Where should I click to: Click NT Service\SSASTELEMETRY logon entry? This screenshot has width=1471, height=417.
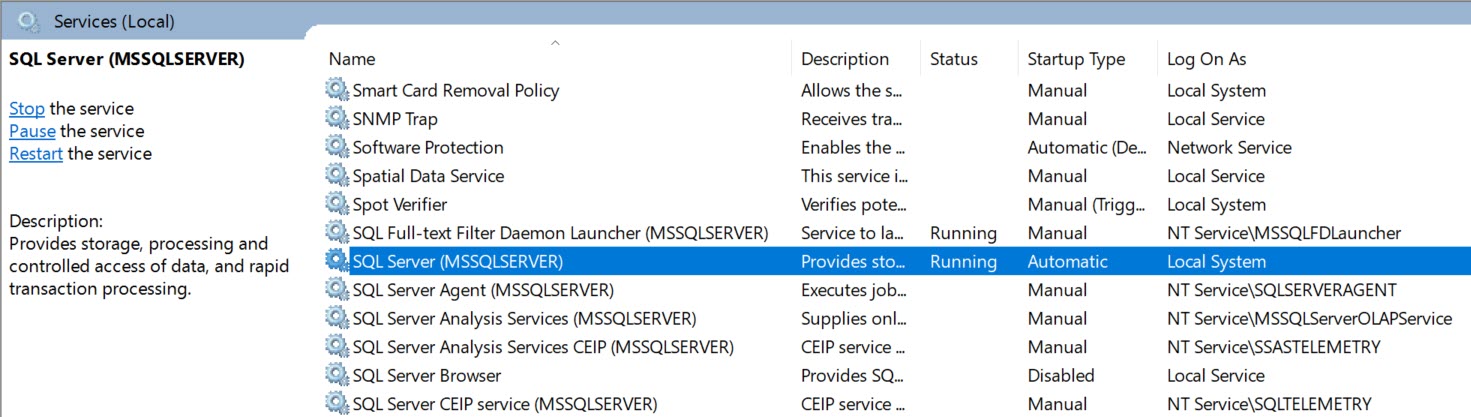1273,347
